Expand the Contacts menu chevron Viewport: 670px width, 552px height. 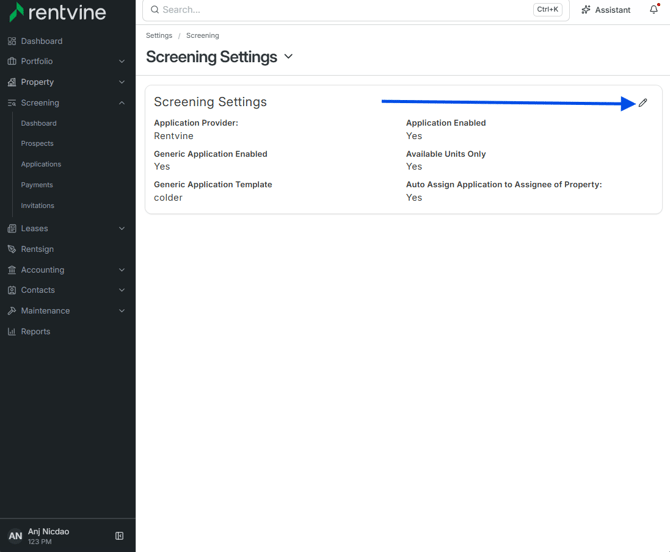pos(122,290)
